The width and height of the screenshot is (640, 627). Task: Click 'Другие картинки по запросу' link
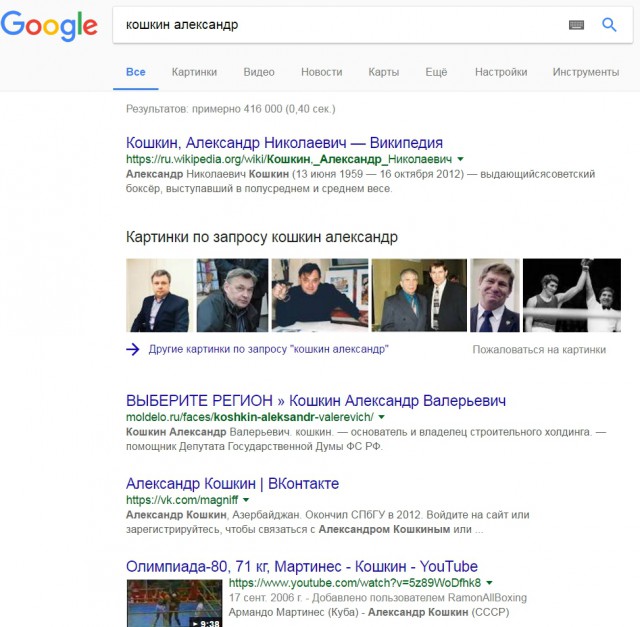269,349
